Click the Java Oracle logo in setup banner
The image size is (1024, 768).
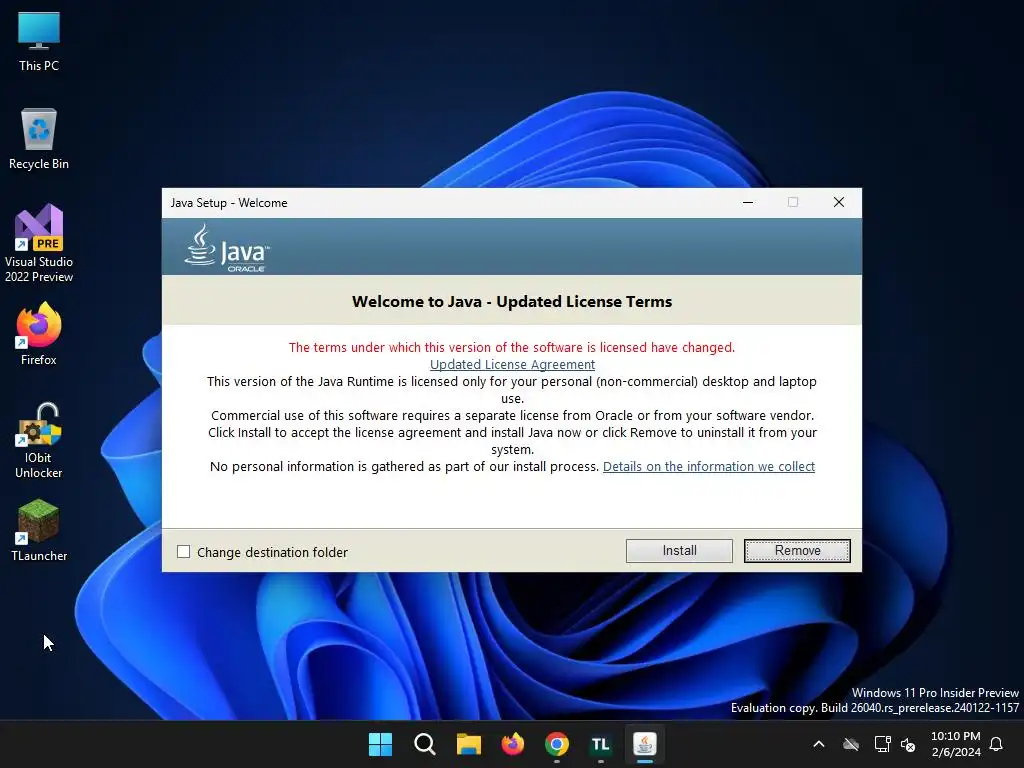(227, 248)
